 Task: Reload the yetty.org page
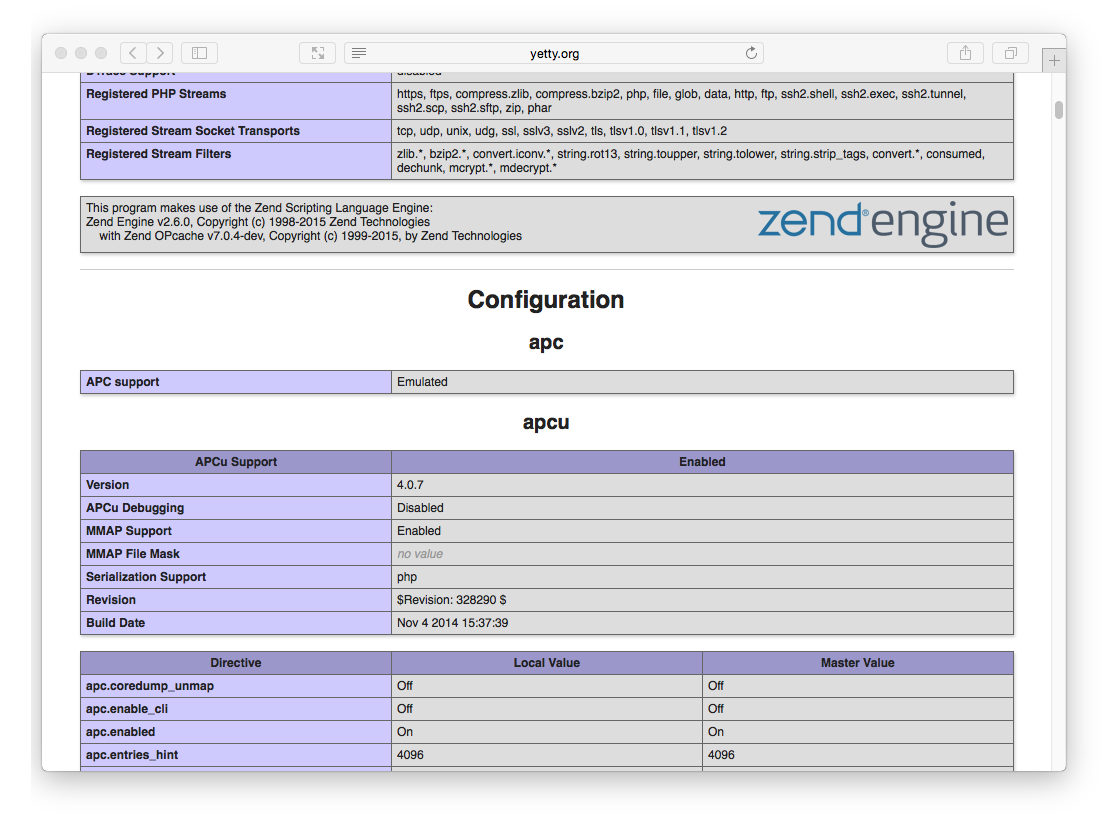click(x=751, y=53)
